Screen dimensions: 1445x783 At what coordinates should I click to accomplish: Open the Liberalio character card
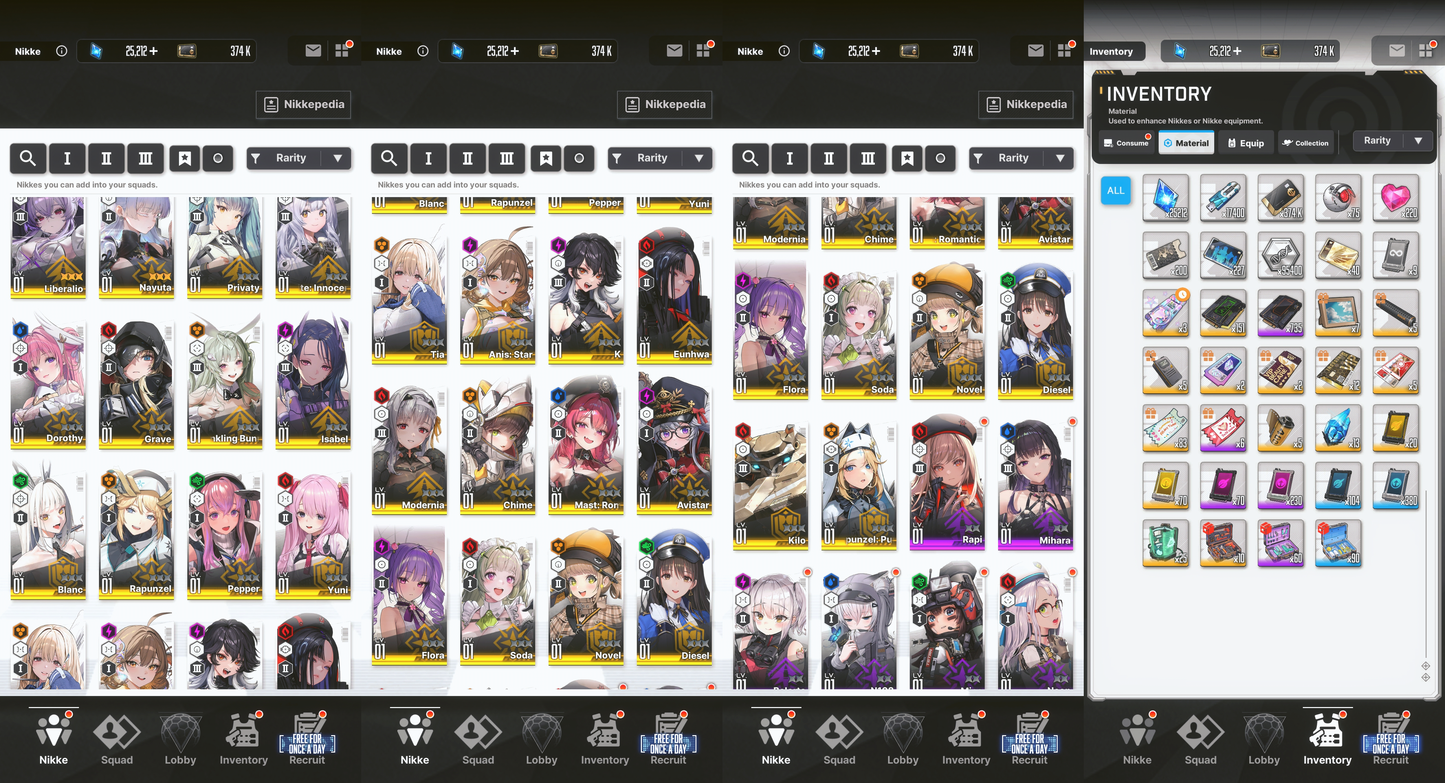[48, 246]
